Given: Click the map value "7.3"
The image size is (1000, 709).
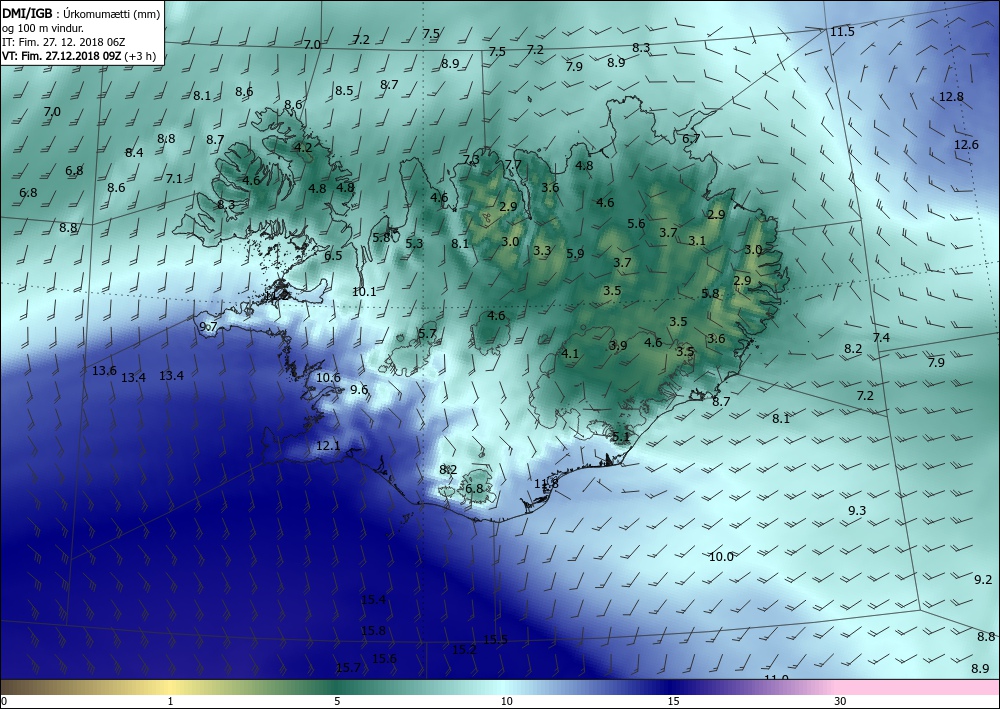Looking at the screenshot, I should click(471, 159).
